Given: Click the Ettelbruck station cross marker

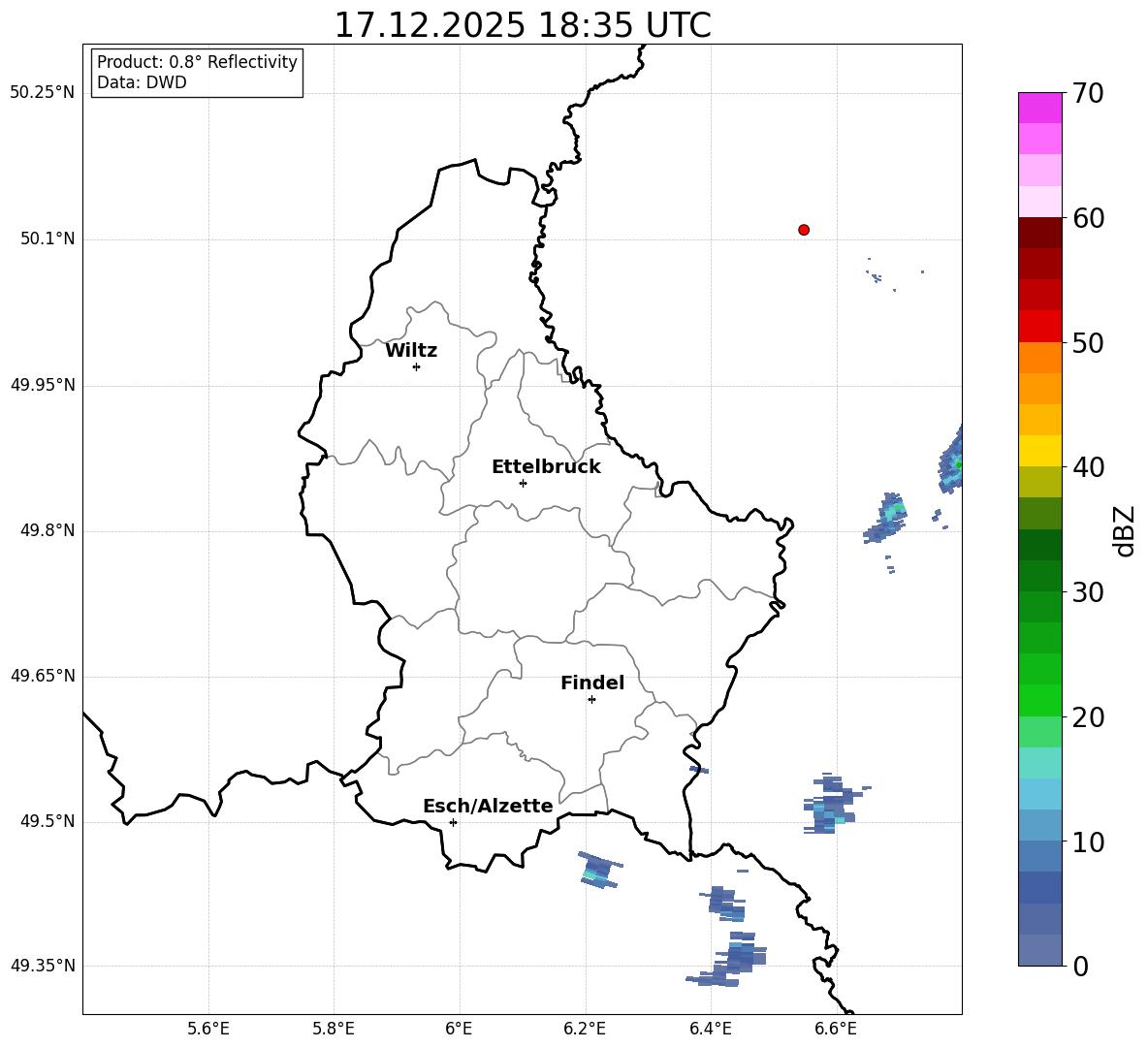Looking at the screenshot, I should [x=523, y=483].
